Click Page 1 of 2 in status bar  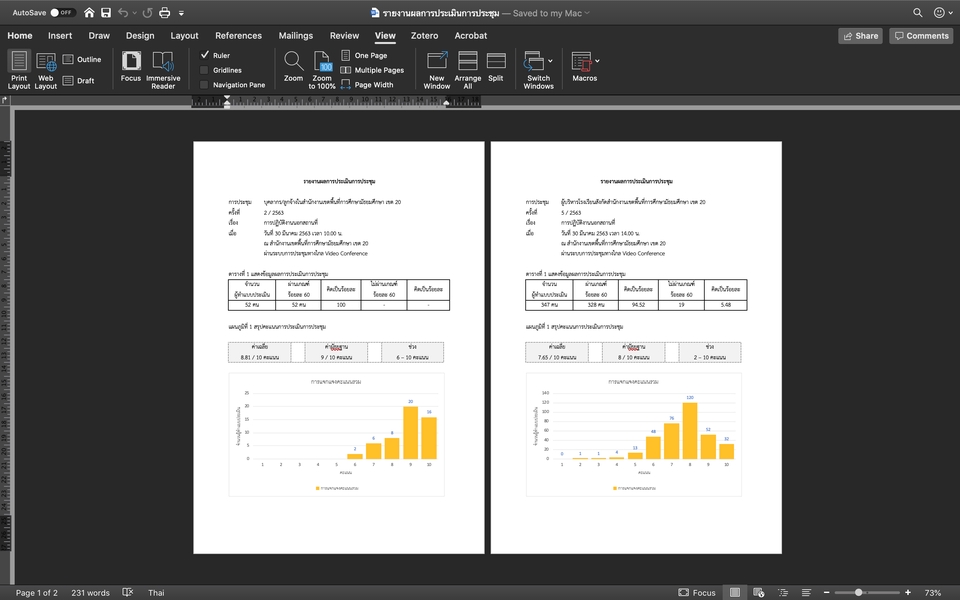pyautogui.click(x=37, y=593)
